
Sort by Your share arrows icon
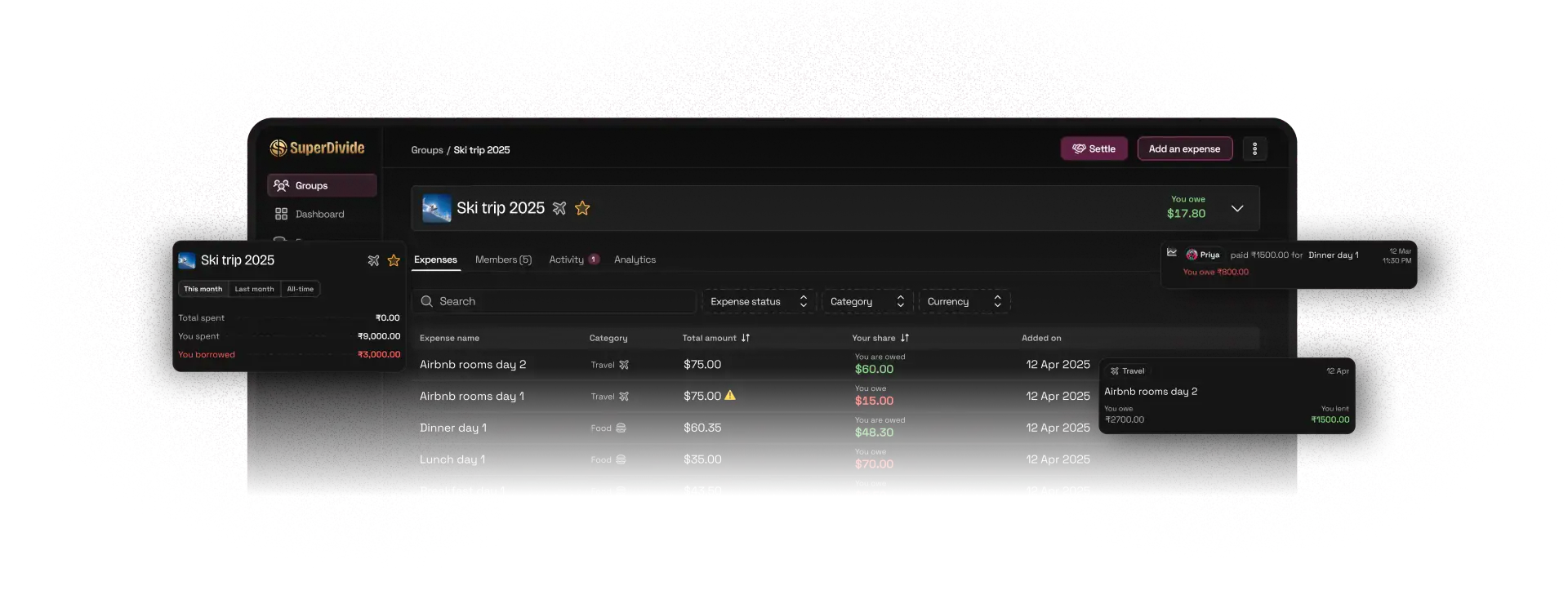click(x=905, y=338)
